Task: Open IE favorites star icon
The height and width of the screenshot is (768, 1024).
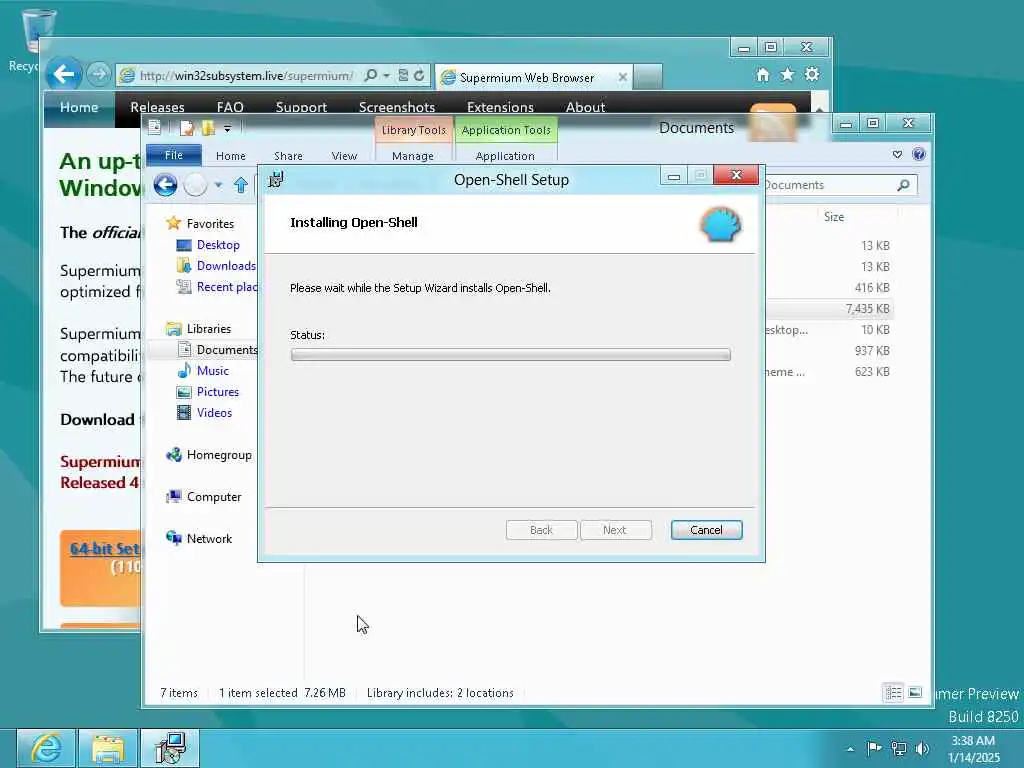Action: (x=788, y=74)
